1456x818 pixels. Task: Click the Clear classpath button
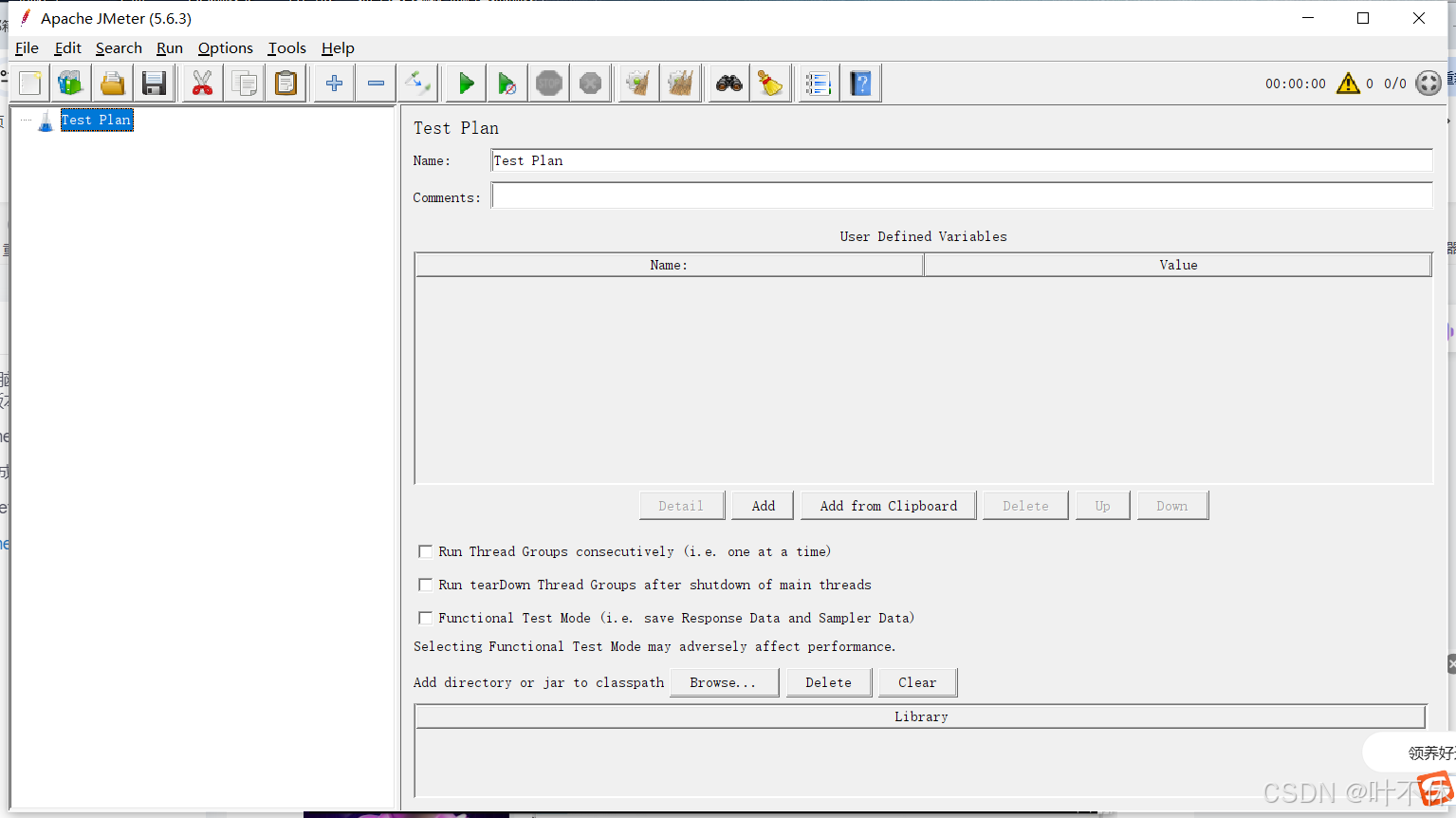click(917, 682)
